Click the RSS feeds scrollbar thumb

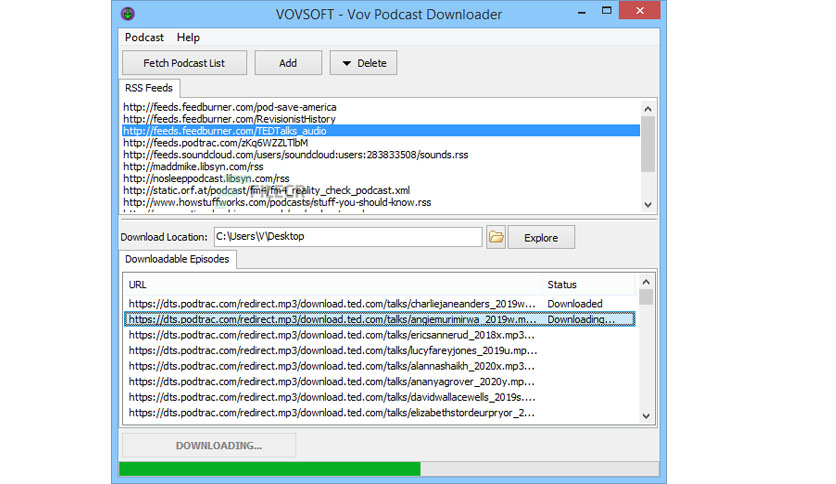648,144
